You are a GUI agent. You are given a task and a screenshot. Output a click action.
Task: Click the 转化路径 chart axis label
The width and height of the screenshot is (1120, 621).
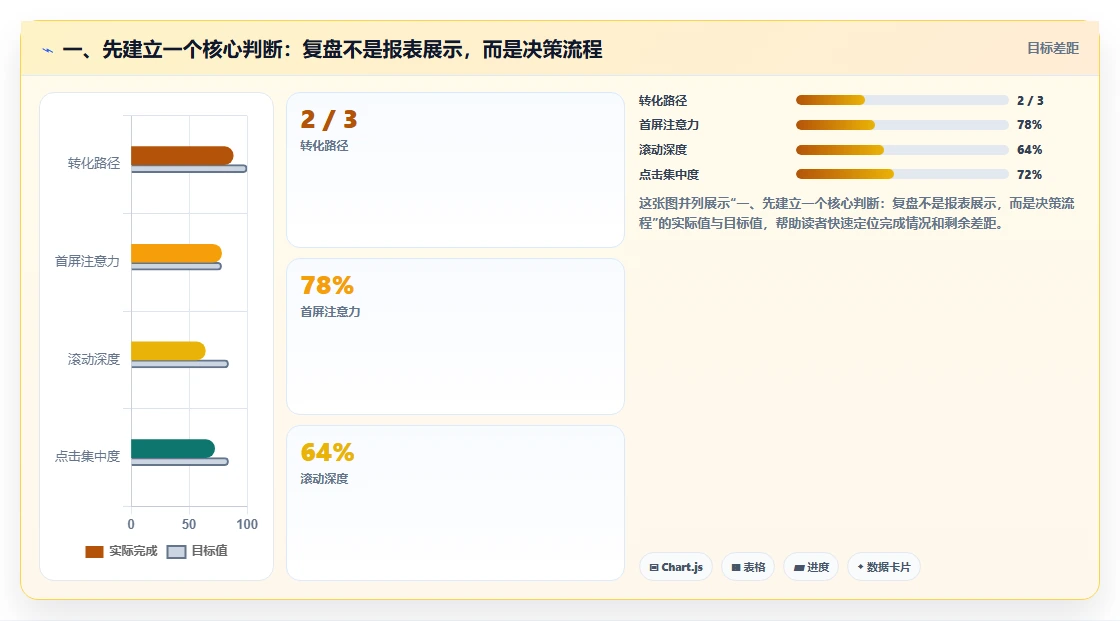(x=94, y=163)
